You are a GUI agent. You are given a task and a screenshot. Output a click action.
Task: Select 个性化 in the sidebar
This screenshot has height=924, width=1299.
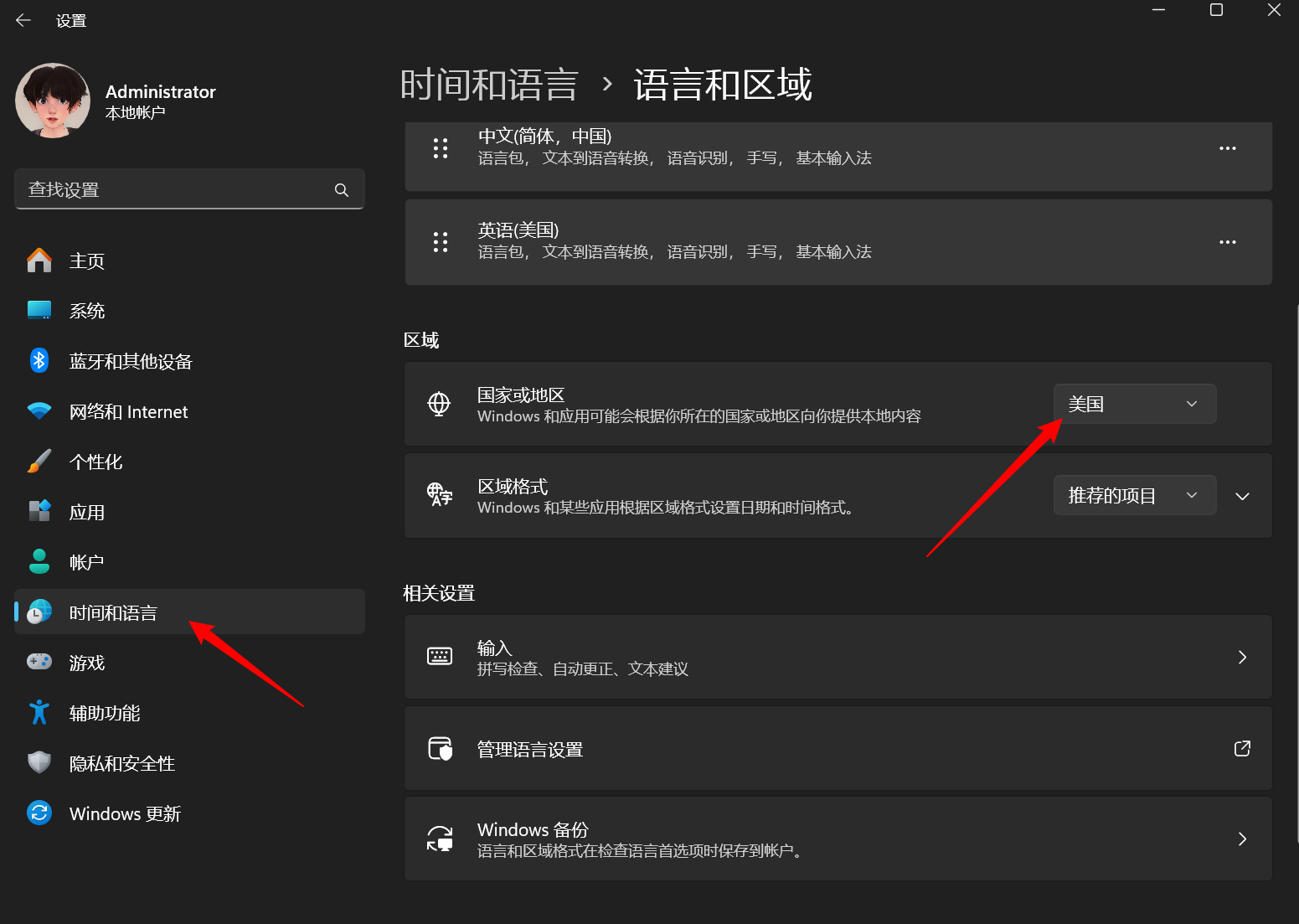[189, 462]
